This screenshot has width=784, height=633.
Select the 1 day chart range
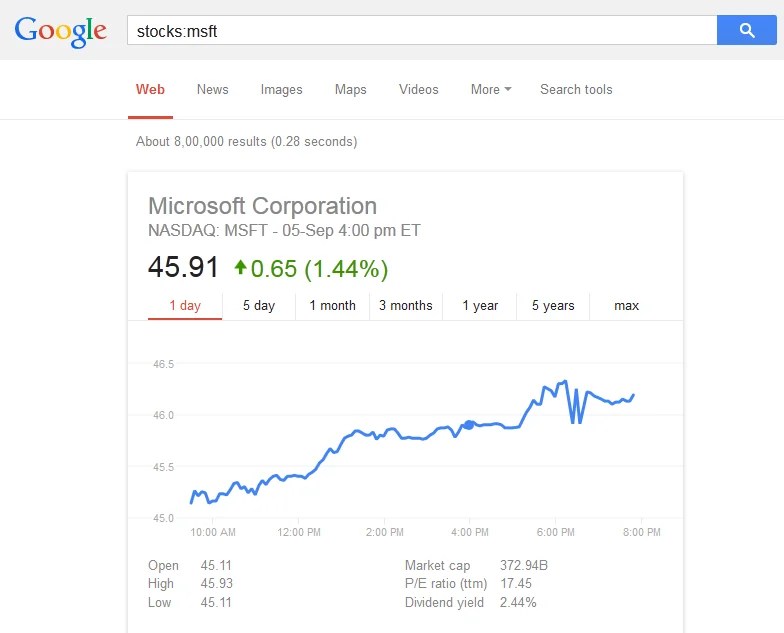[x=185, y=306]
